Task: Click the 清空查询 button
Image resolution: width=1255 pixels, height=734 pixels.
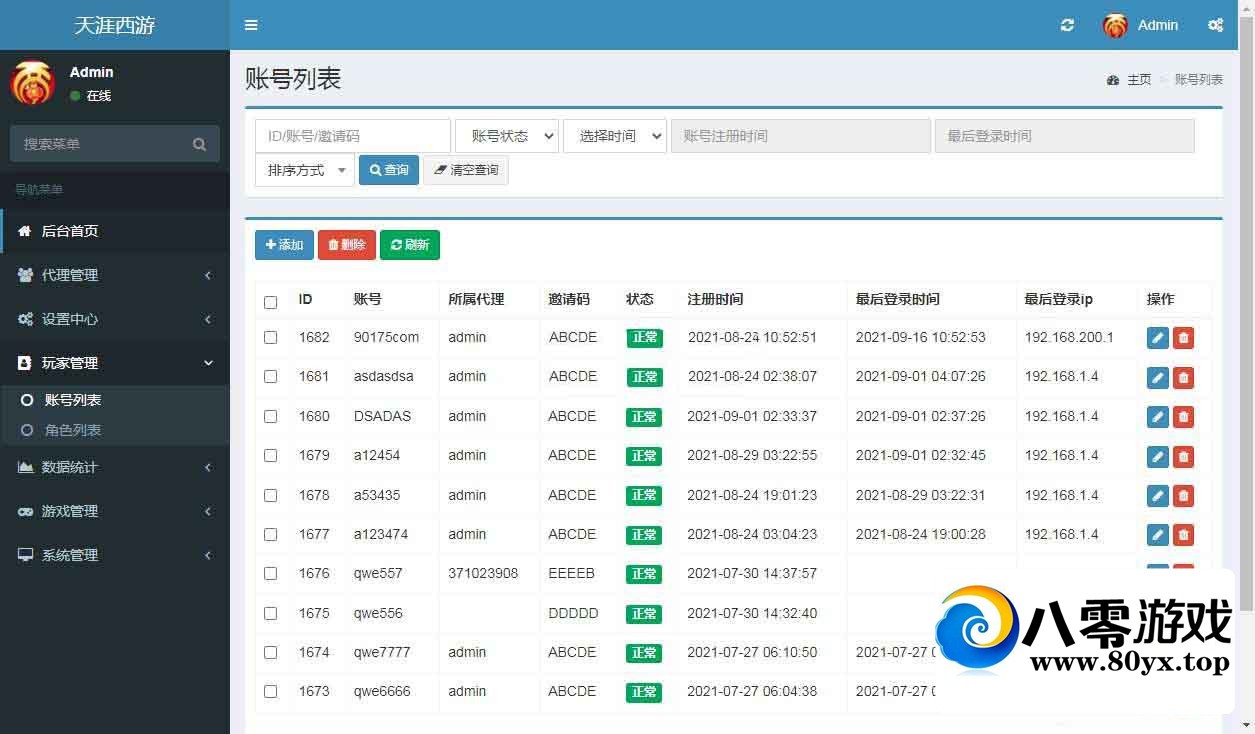Action: [x=466, y=170]
